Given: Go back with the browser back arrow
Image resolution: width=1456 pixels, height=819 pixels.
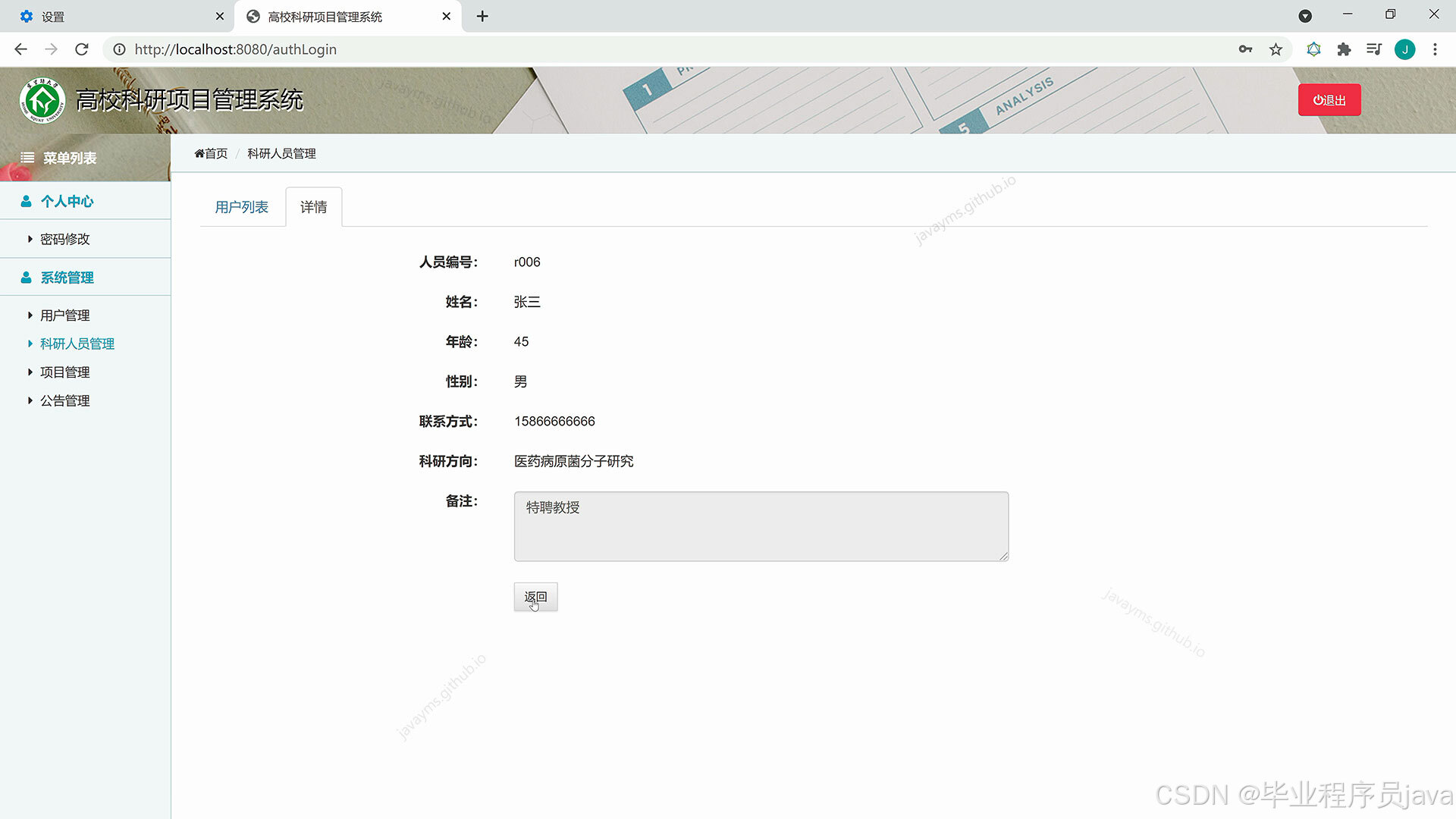Looking at the screenshot, I should (x=20, y=49).
